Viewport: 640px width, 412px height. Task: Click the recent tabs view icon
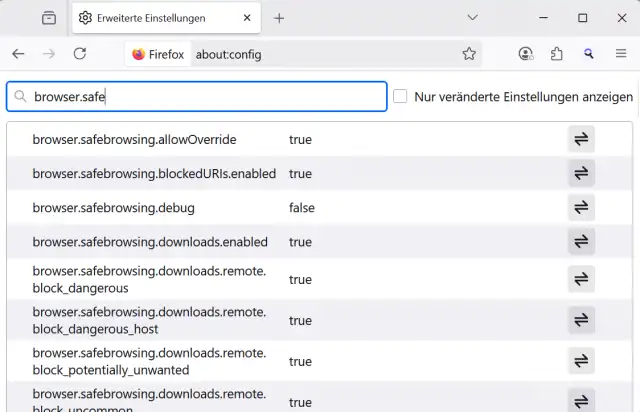[49, 18]
